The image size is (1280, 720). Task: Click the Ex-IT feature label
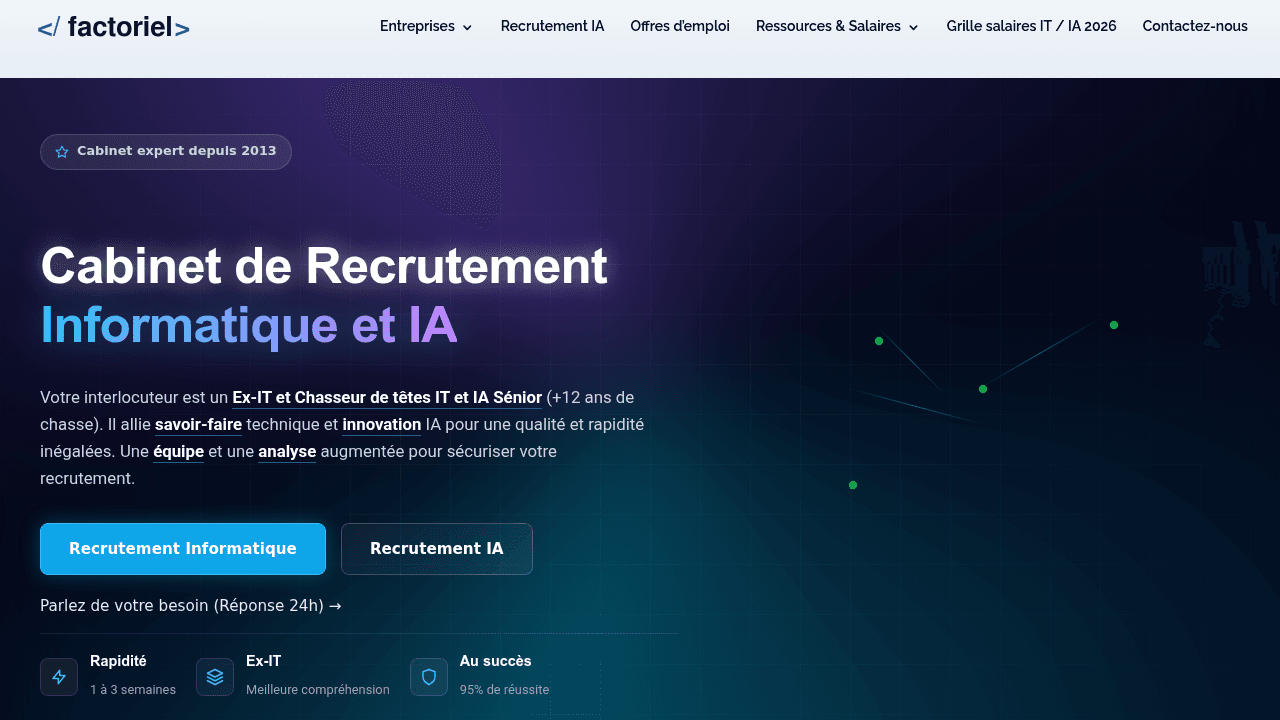pyautogui.click(x=264, y=661)
